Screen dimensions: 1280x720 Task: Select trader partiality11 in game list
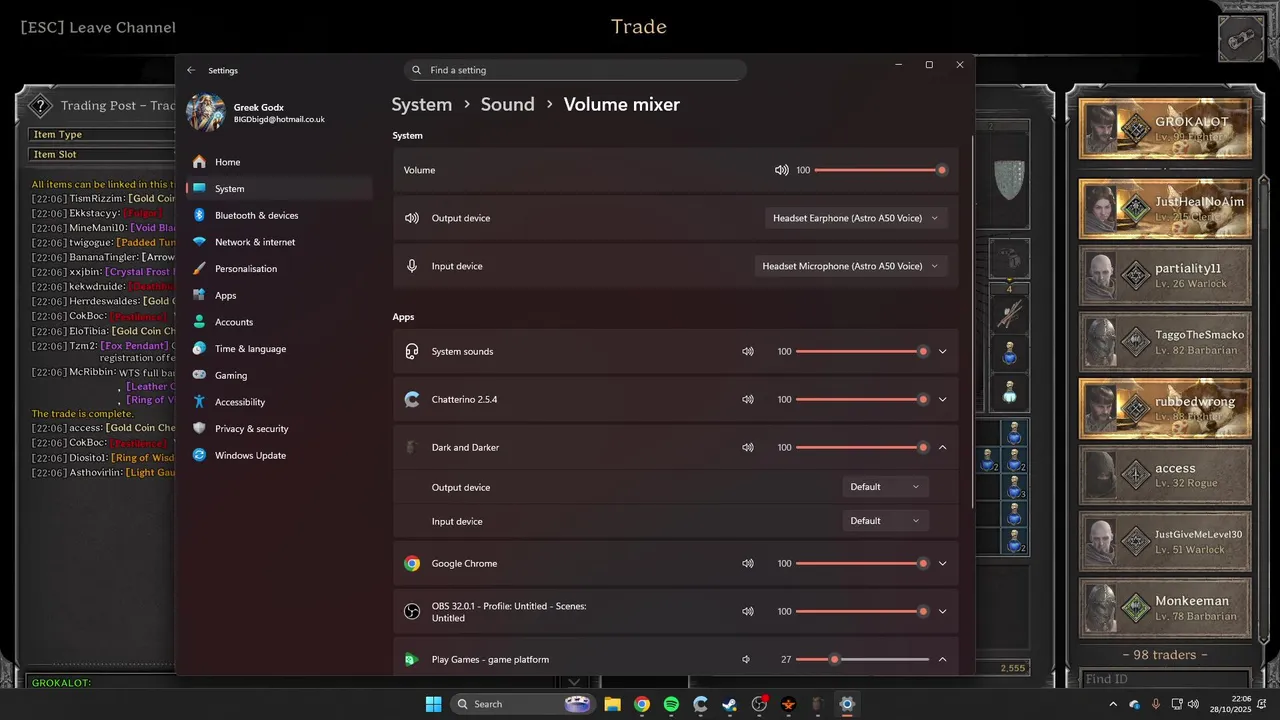(1165, 275)
